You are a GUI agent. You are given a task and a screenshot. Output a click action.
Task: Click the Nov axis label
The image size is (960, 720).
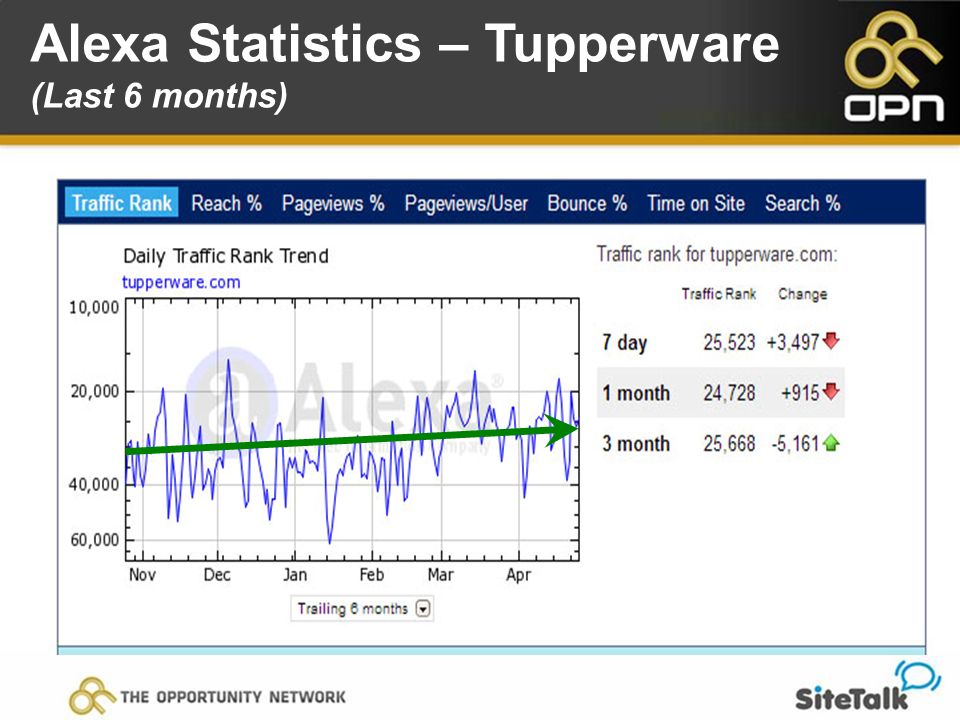coord(142,575)
